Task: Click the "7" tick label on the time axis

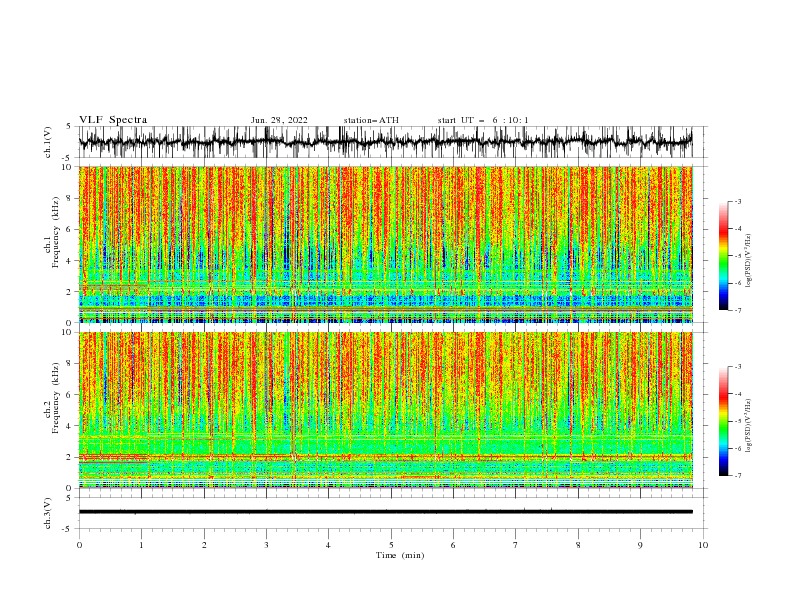Action: (516, 545)
